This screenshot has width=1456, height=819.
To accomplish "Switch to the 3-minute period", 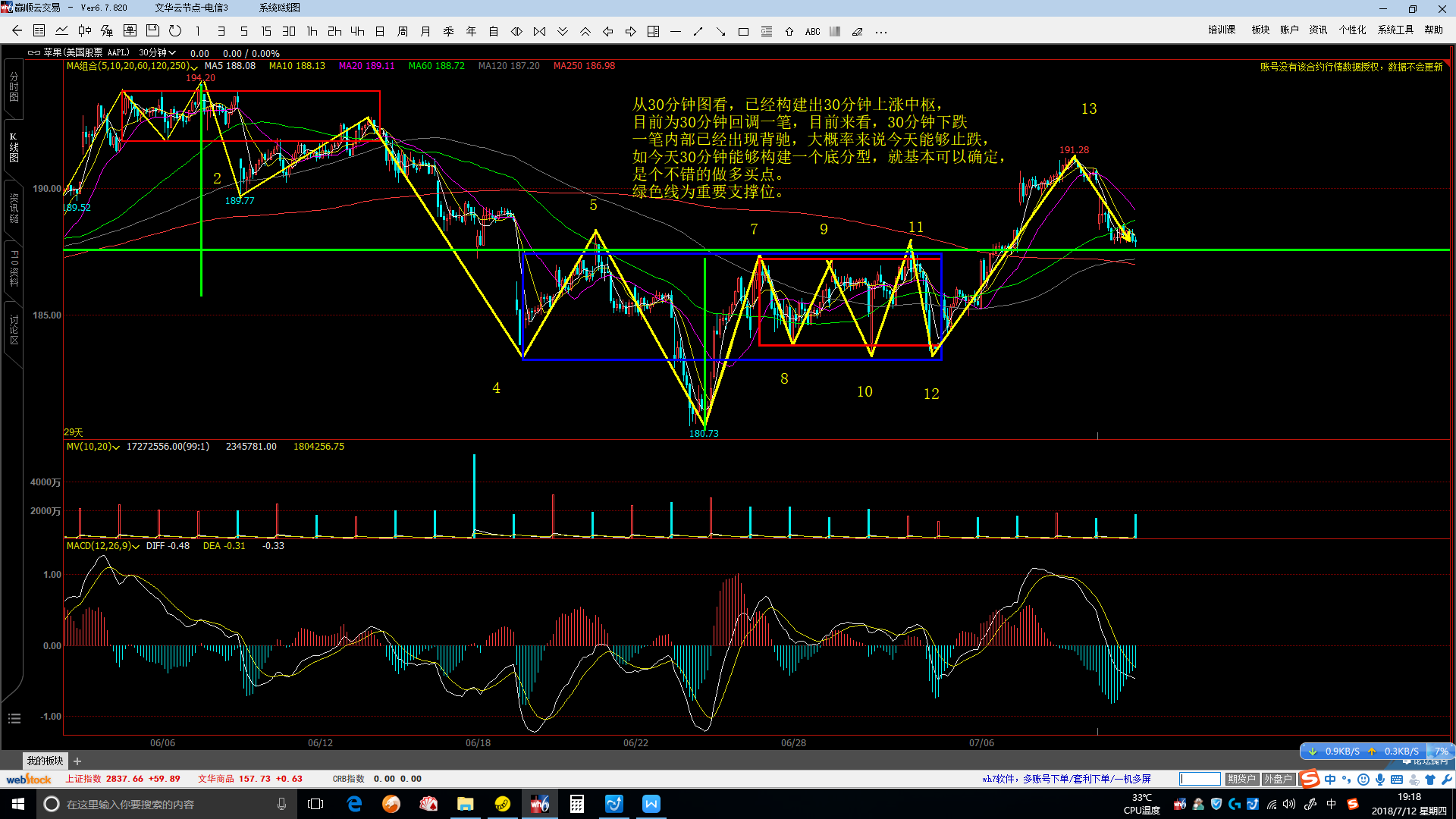I will click(221, 31).
